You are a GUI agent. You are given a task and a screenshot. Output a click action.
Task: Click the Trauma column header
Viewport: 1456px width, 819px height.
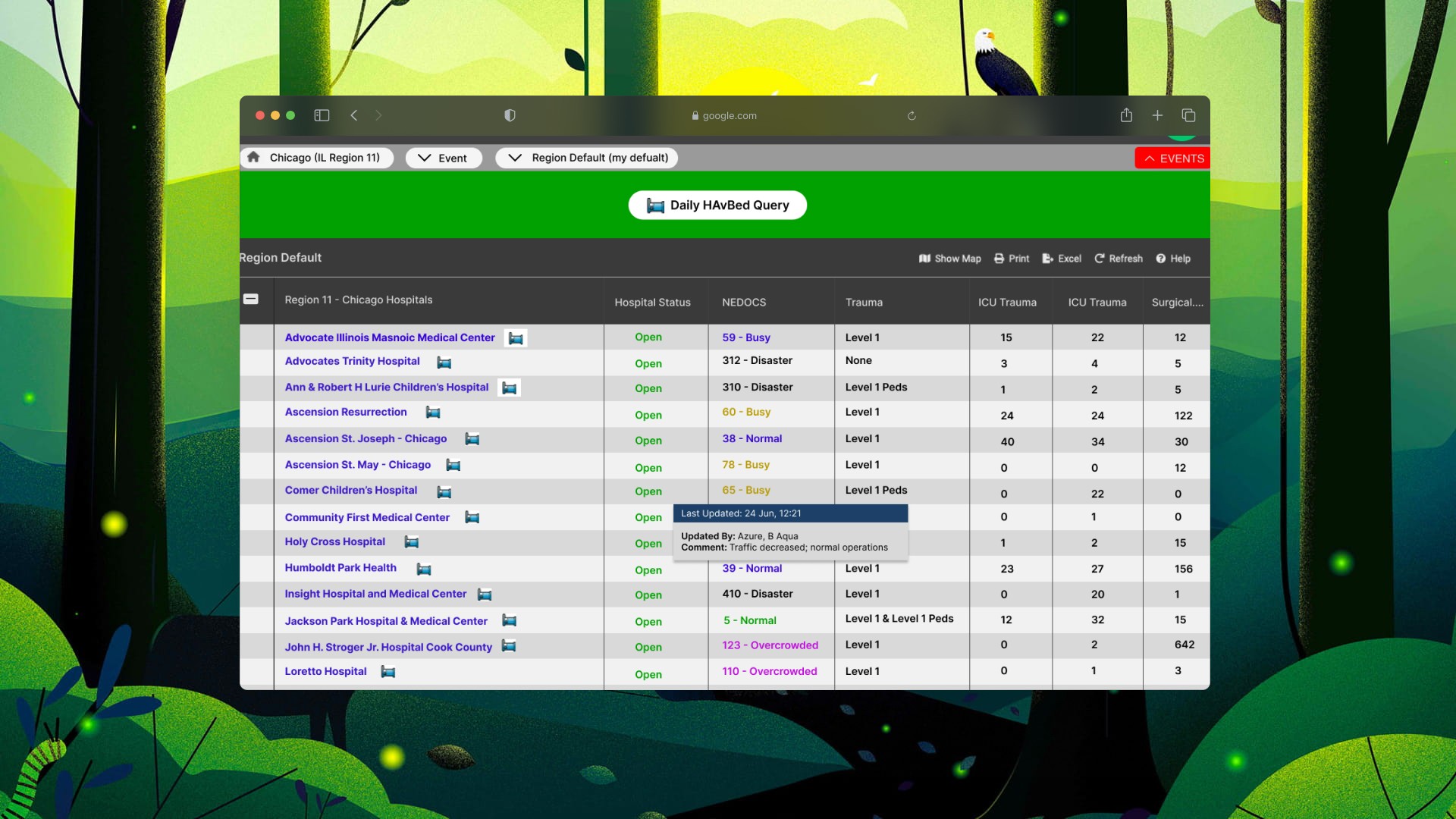point(864,302)
